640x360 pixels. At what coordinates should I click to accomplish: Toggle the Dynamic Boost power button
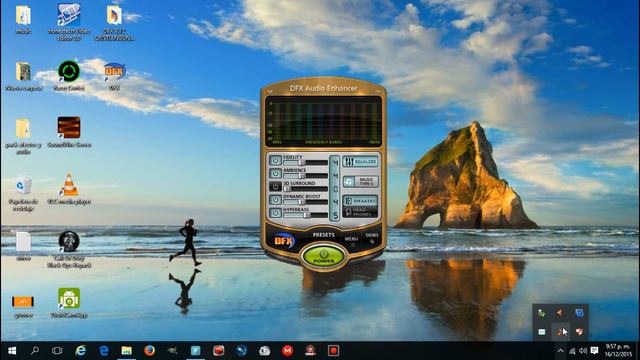tap(276, 200)
